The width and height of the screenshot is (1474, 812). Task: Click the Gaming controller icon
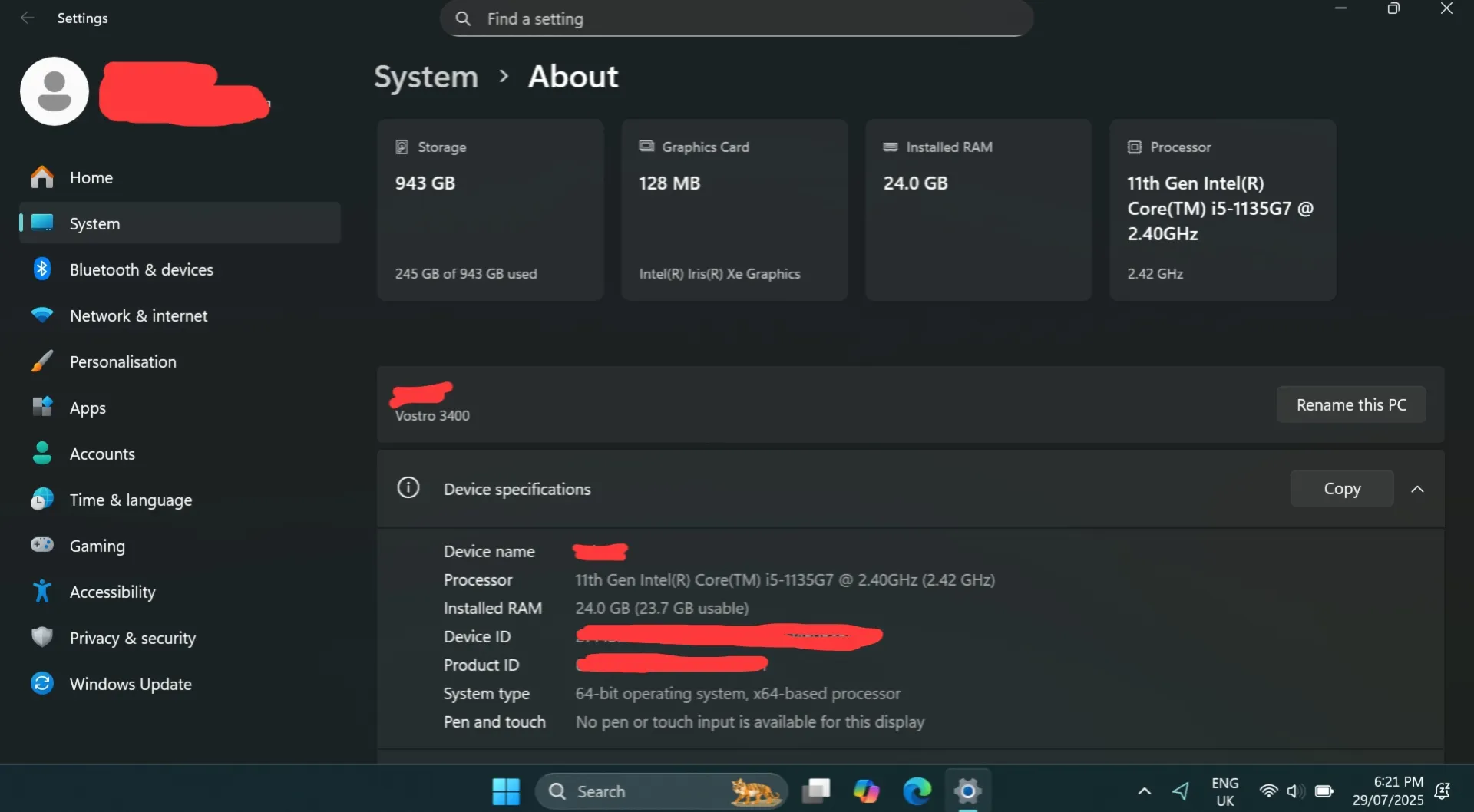[42, 545]
